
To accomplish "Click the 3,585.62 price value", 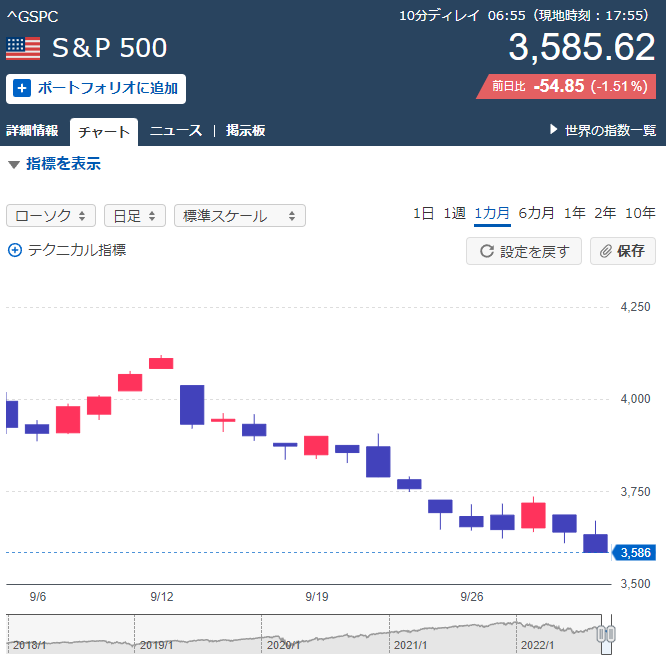I will pyautogui.click(x=582, y=47).
